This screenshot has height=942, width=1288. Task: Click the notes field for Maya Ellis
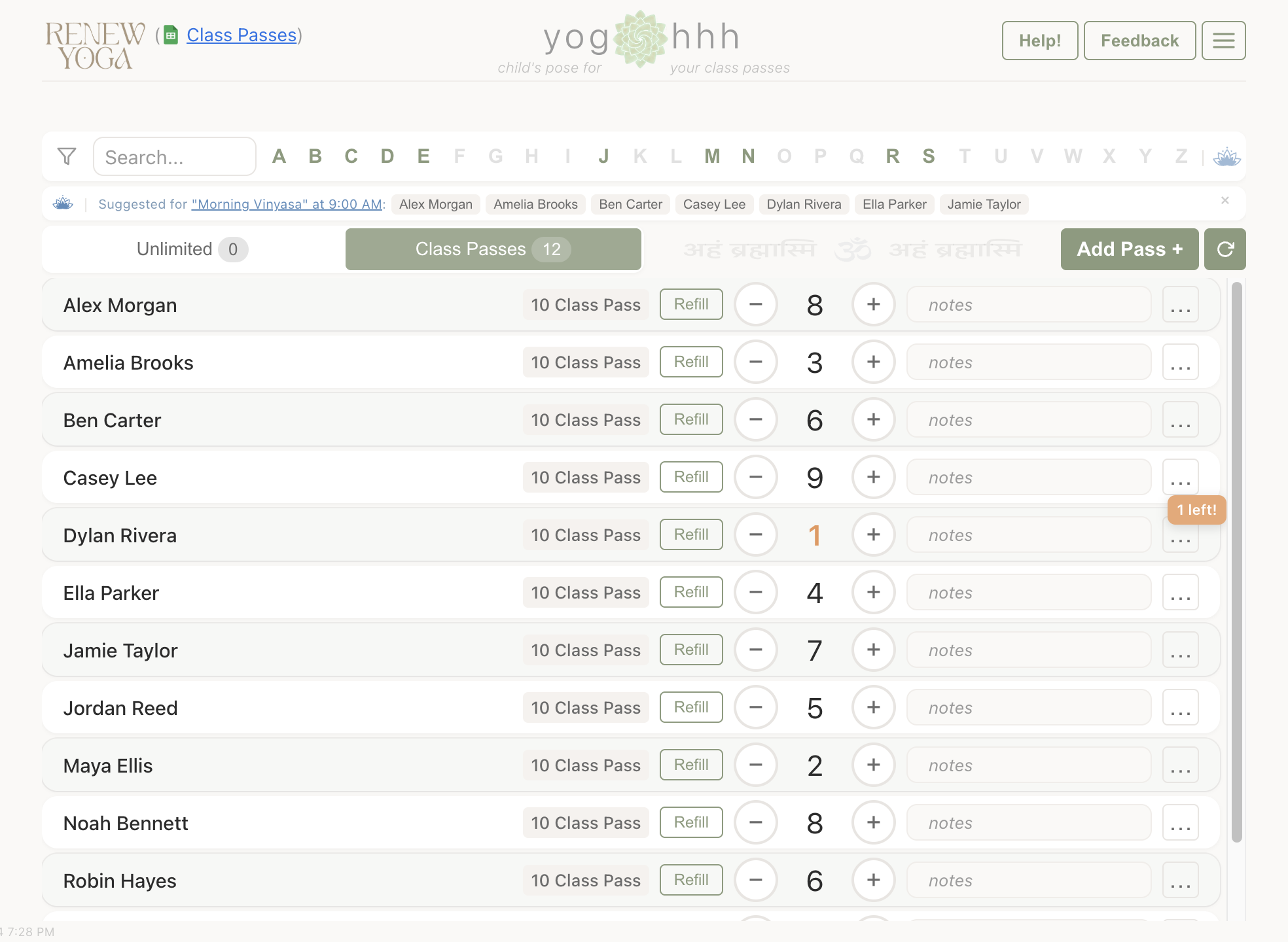coord(1029,765)
